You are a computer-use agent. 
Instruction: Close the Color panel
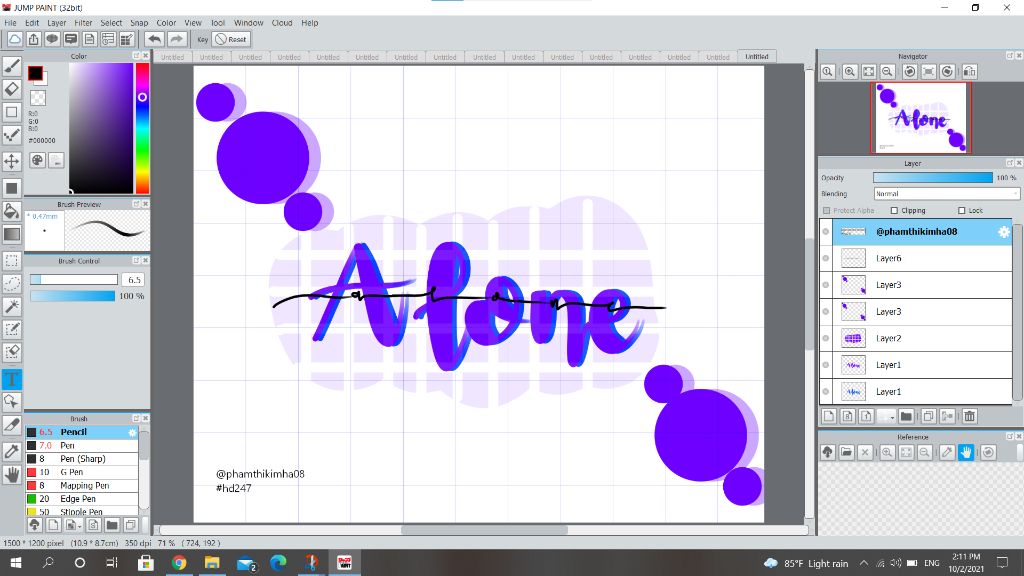pos(146,56)
